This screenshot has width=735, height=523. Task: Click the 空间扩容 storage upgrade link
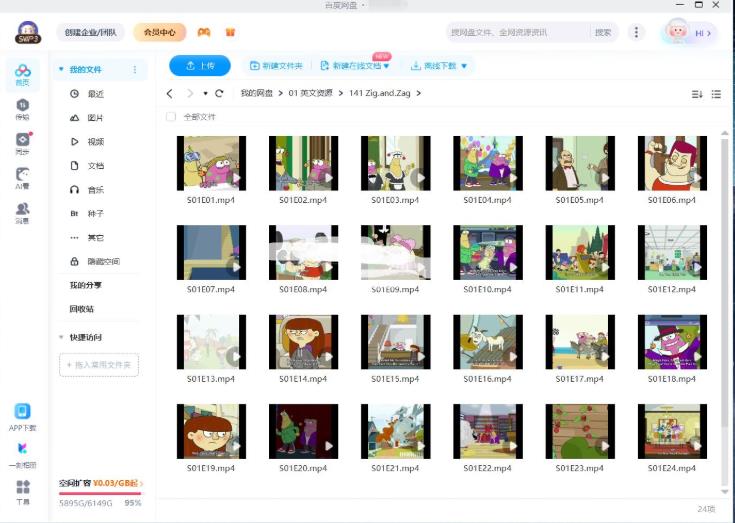click(101, 483)
